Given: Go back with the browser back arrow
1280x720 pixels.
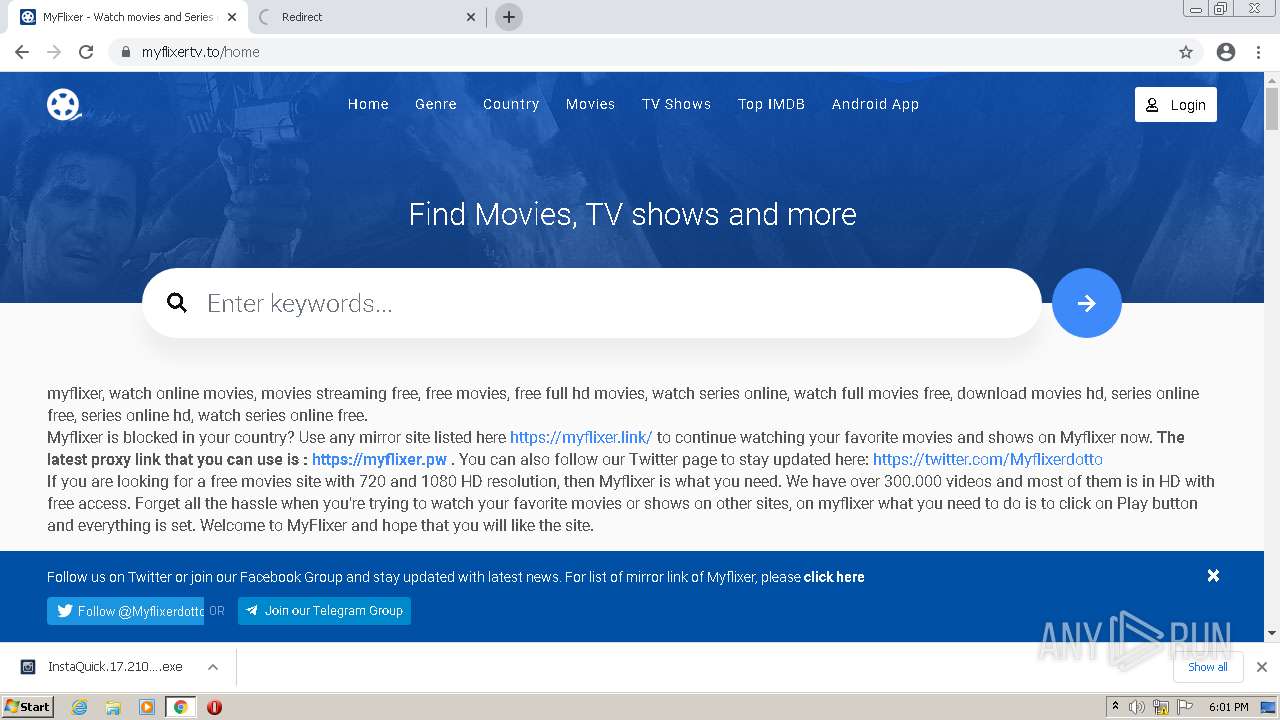Looking at the screenshot, I should point(22,52).
